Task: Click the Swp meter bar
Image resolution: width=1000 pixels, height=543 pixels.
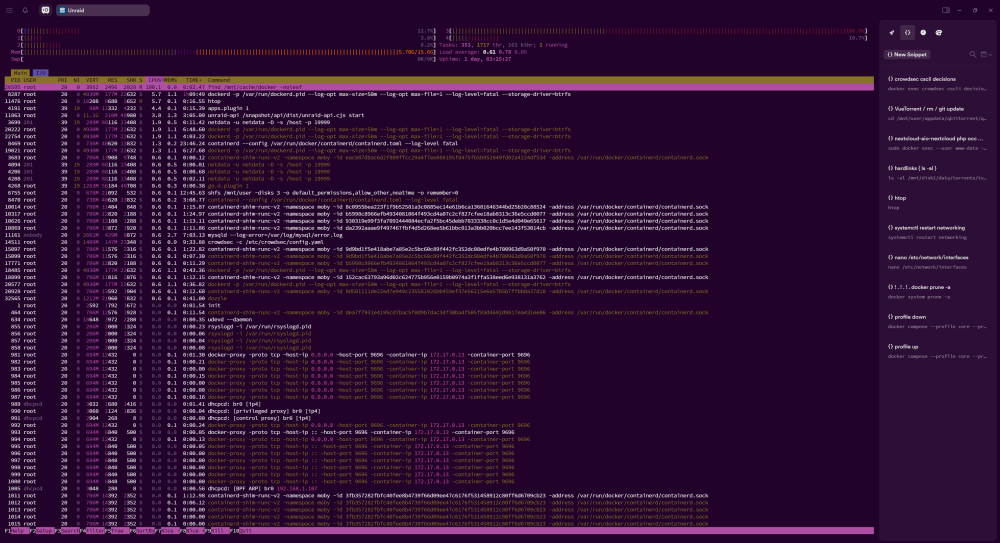Action: 223,59
